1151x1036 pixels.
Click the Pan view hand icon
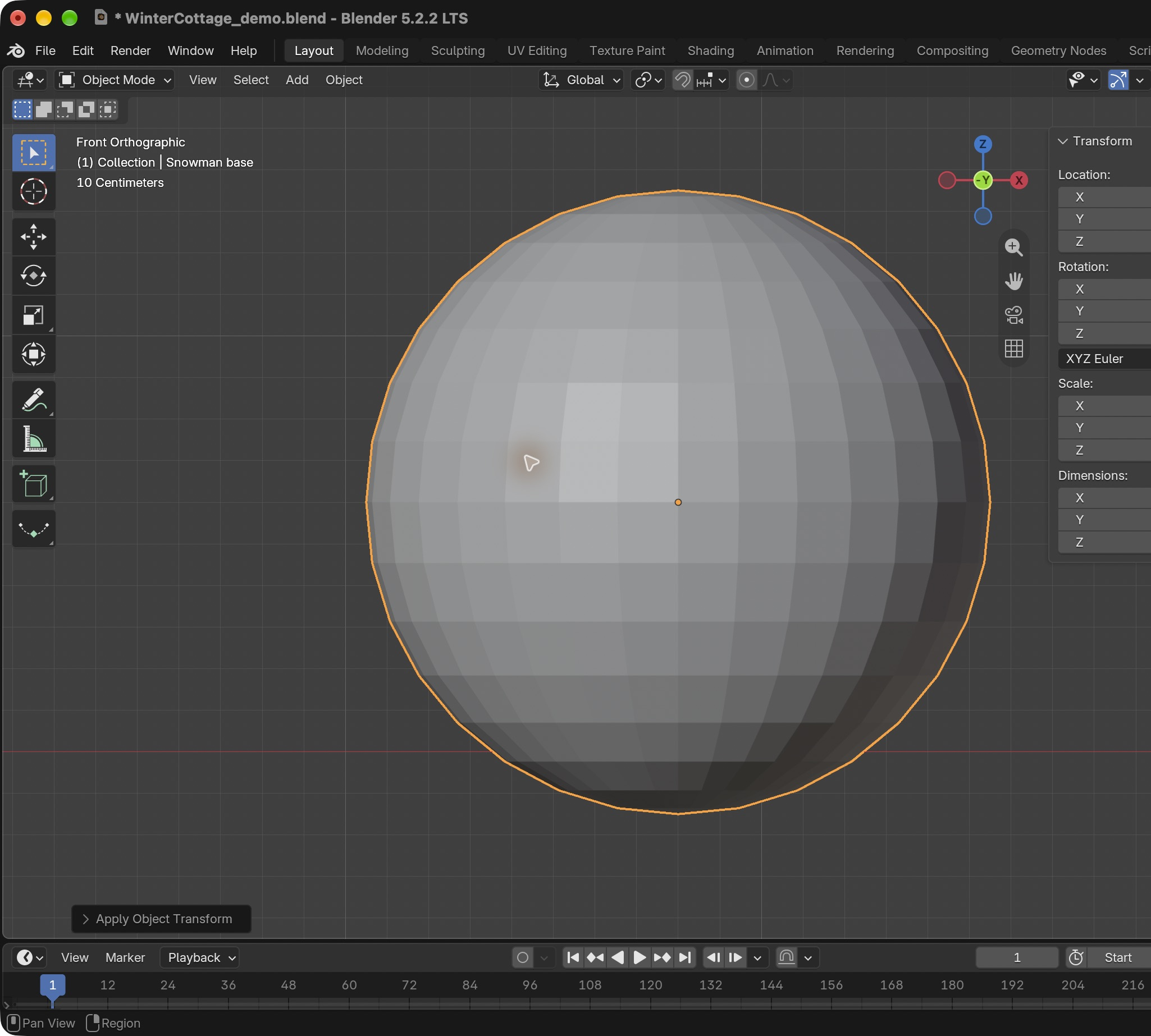tap(1014, 281)
